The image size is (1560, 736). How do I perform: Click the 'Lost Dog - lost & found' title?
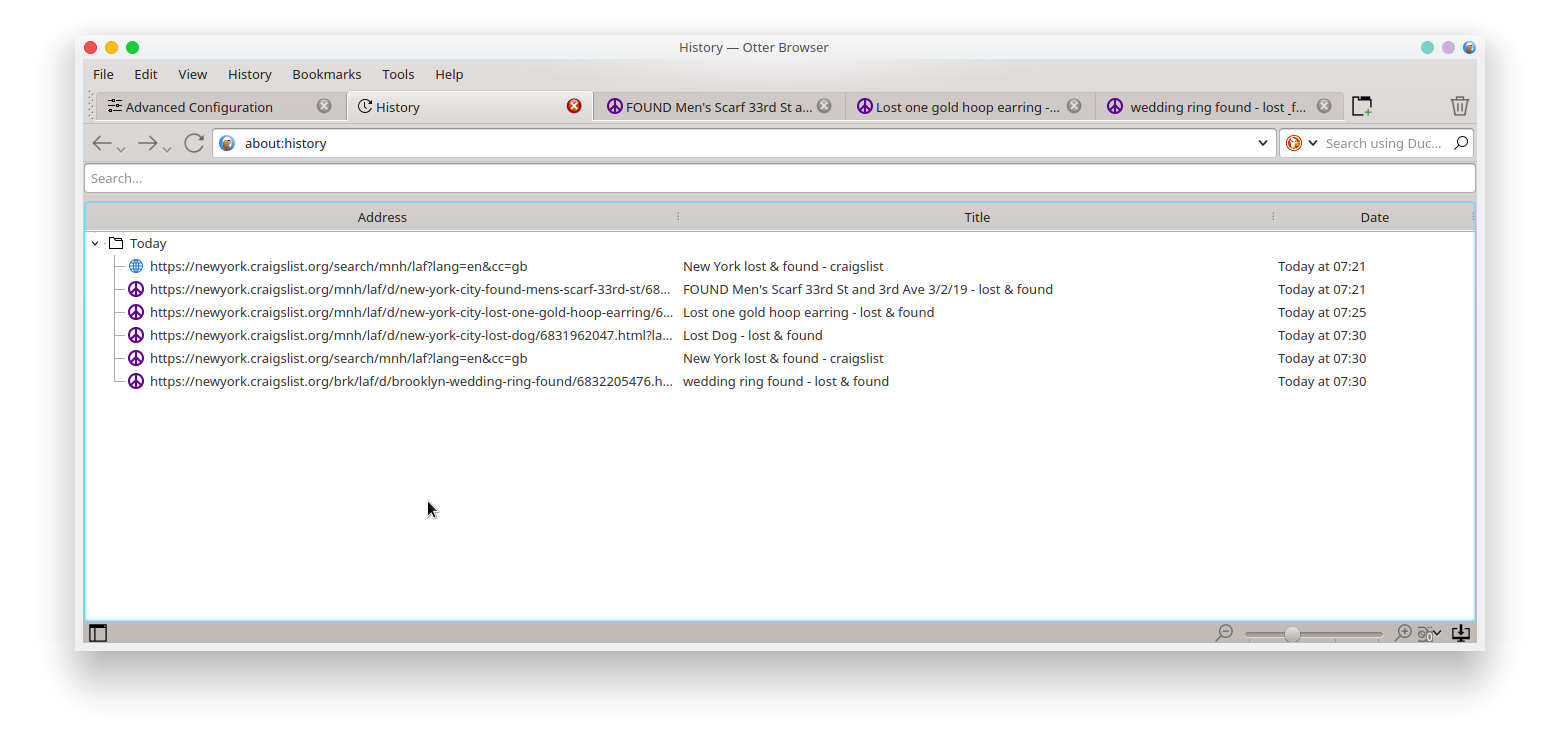point(752,335)
